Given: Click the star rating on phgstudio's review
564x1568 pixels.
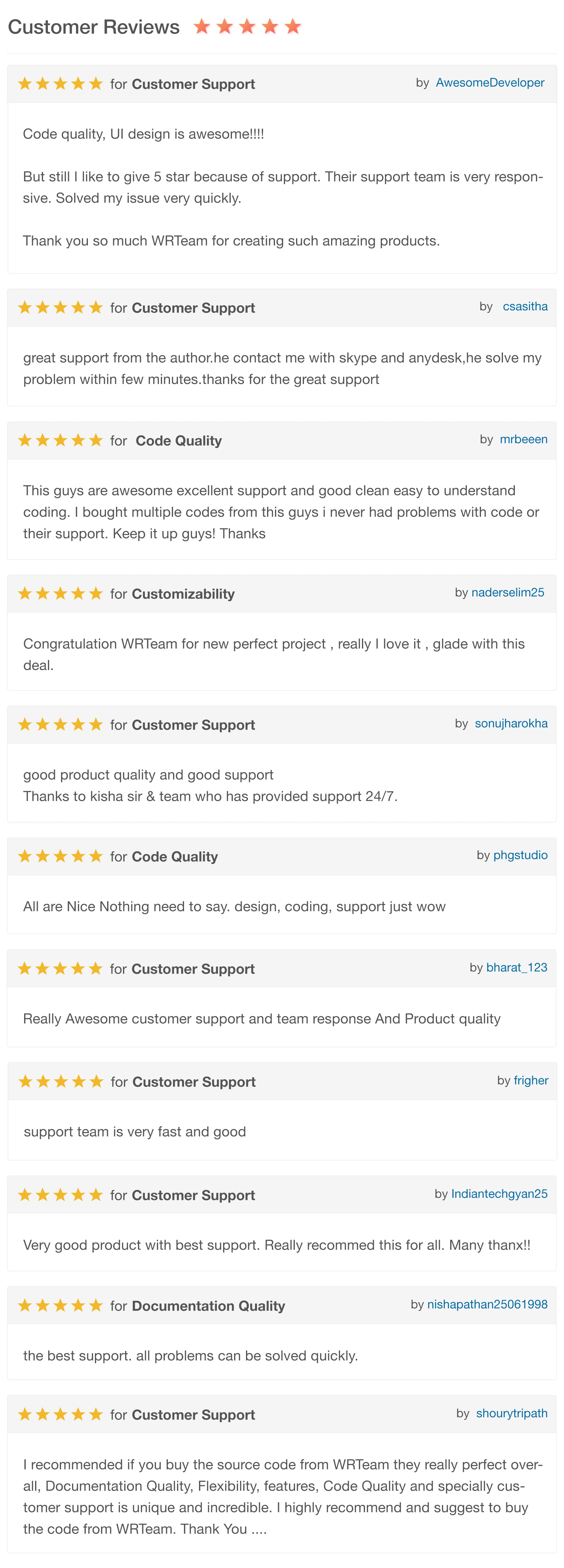Looking at the screenshot, I should 60,856.
